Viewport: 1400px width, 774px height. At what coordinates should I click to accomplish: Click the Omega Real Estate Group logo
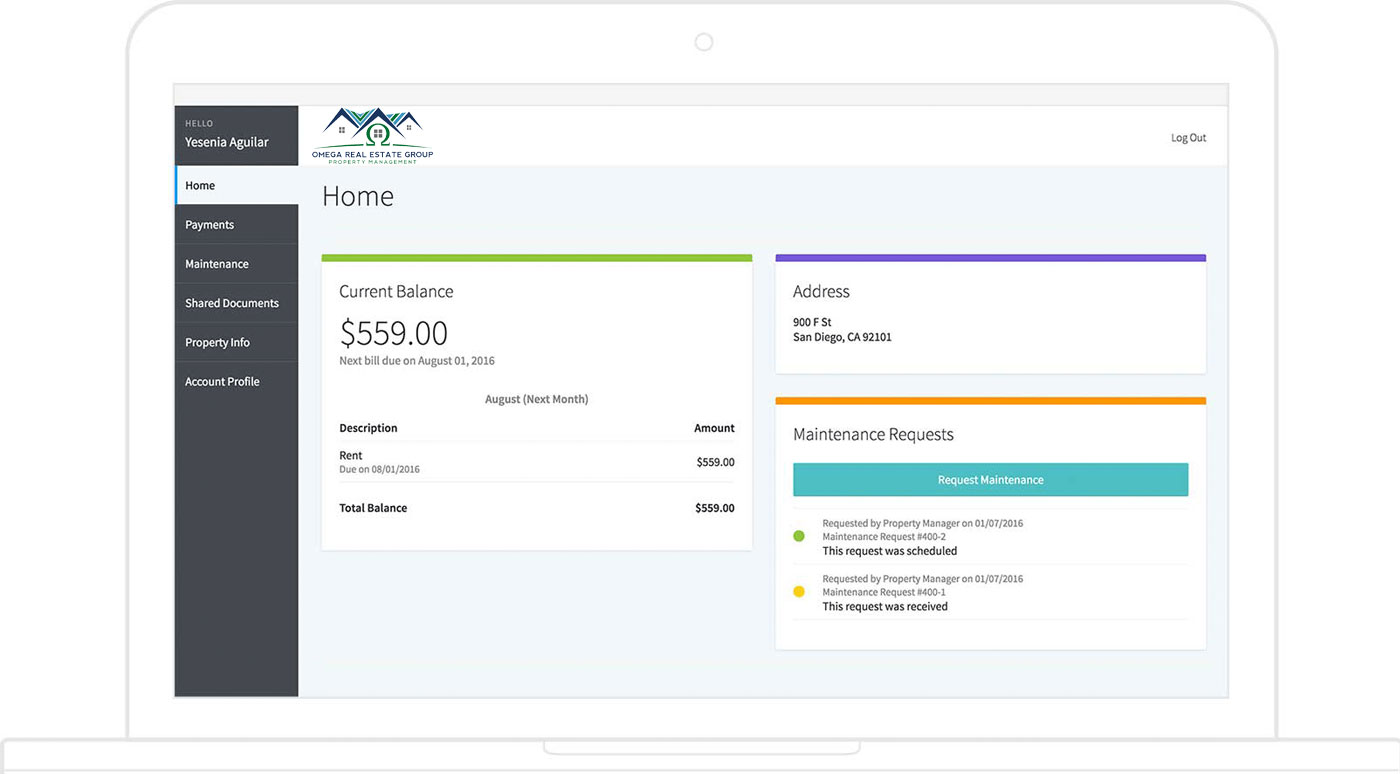tap(372, 136)
